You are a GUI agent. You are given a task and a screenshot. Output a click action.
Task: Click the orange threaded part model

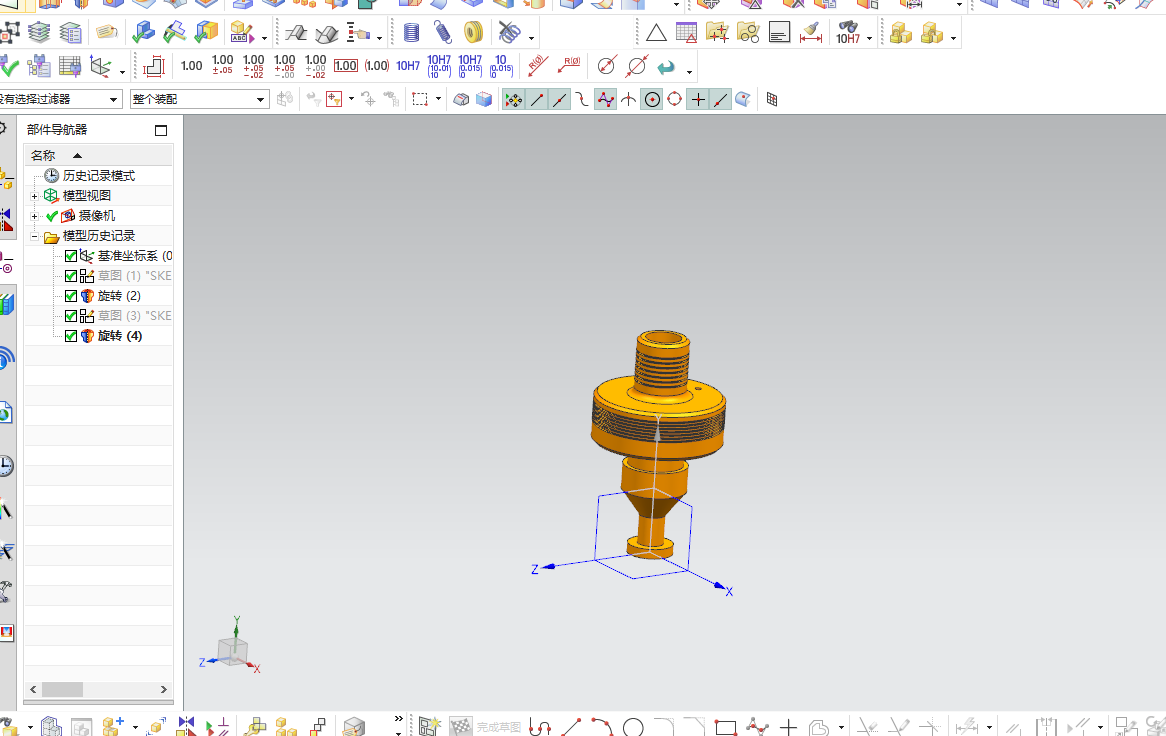tap(657, 443)
